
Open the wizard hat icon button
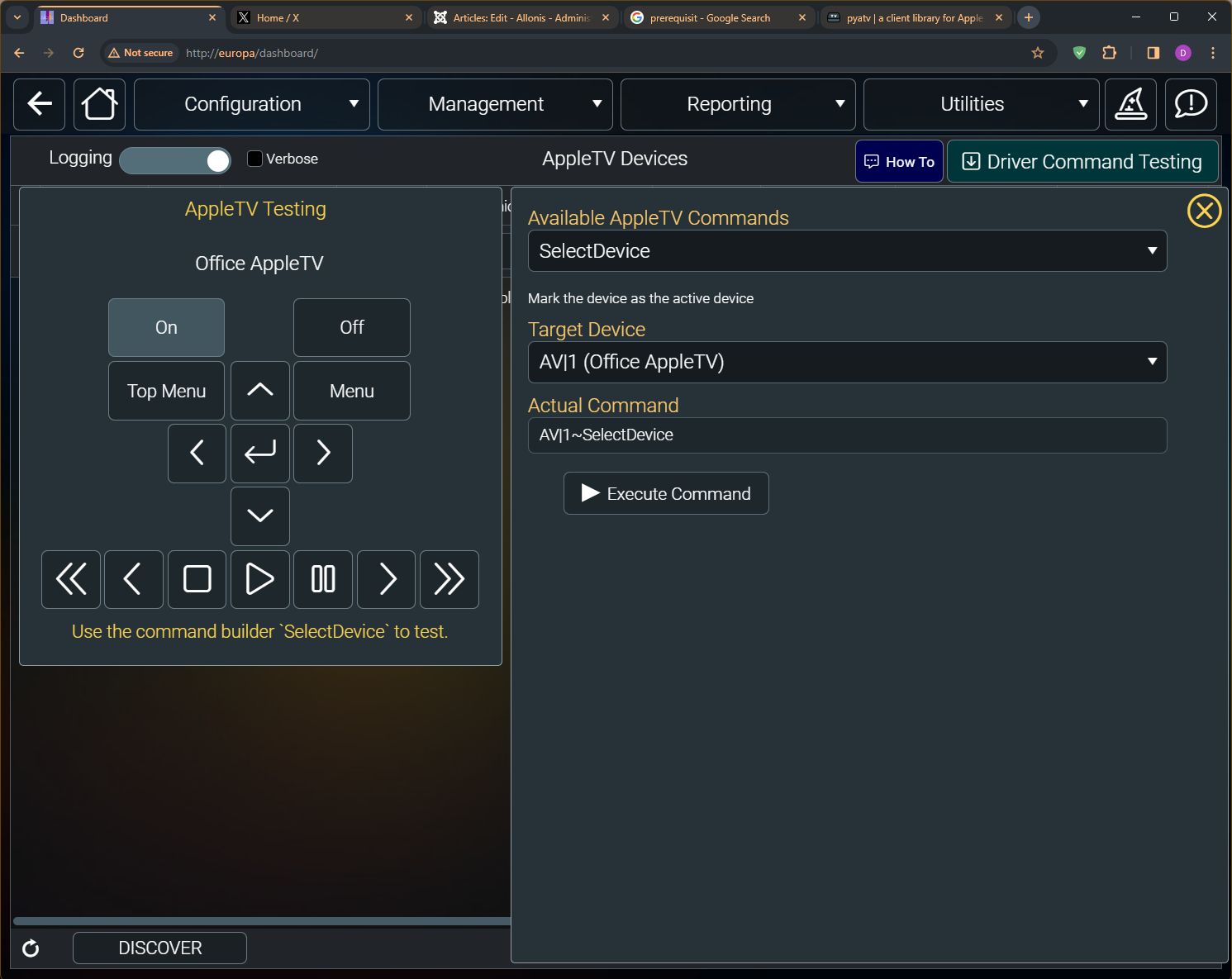1130,104
